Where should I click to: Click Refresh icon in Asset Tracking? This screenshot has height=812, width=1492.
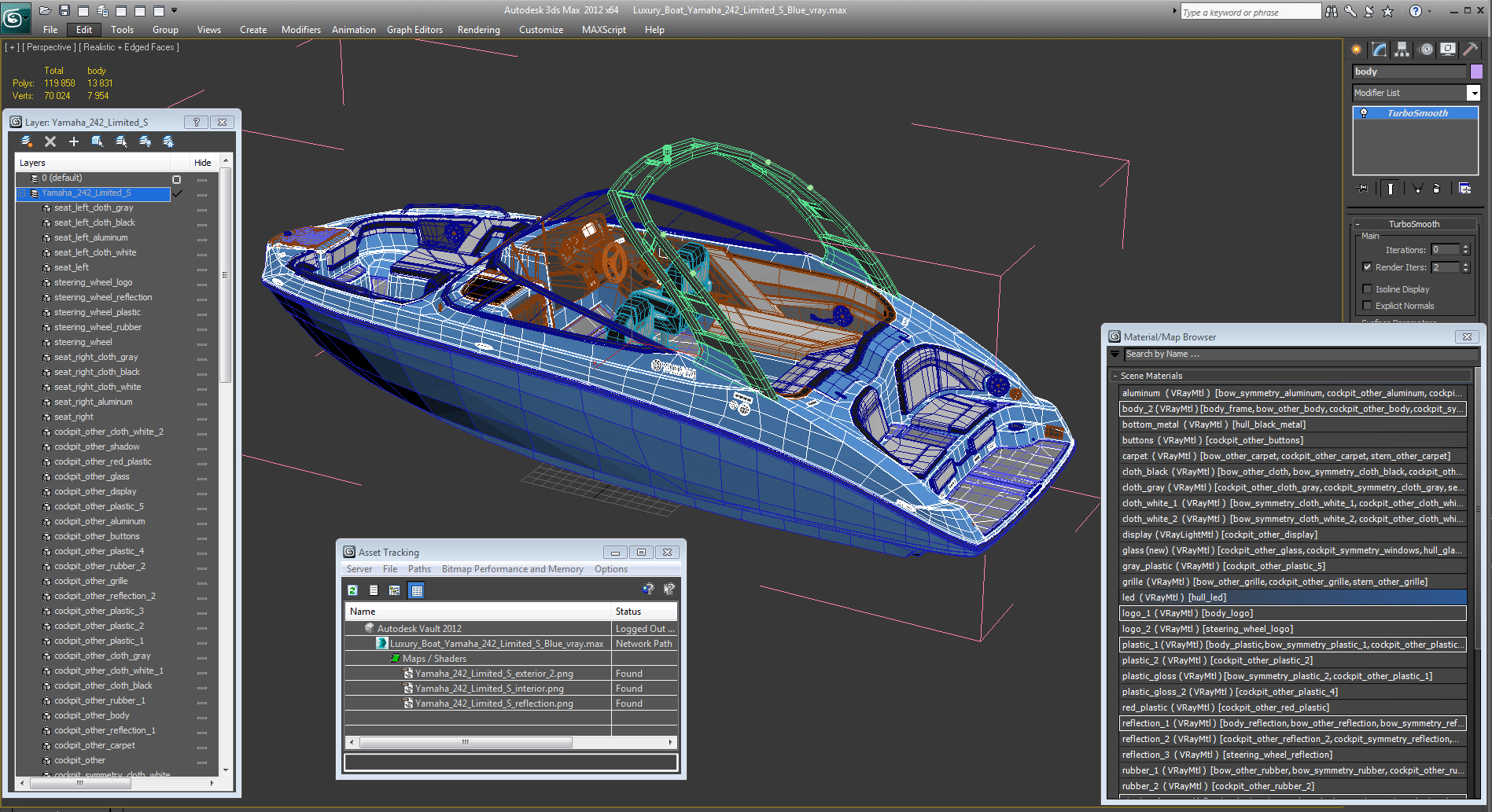352,590
